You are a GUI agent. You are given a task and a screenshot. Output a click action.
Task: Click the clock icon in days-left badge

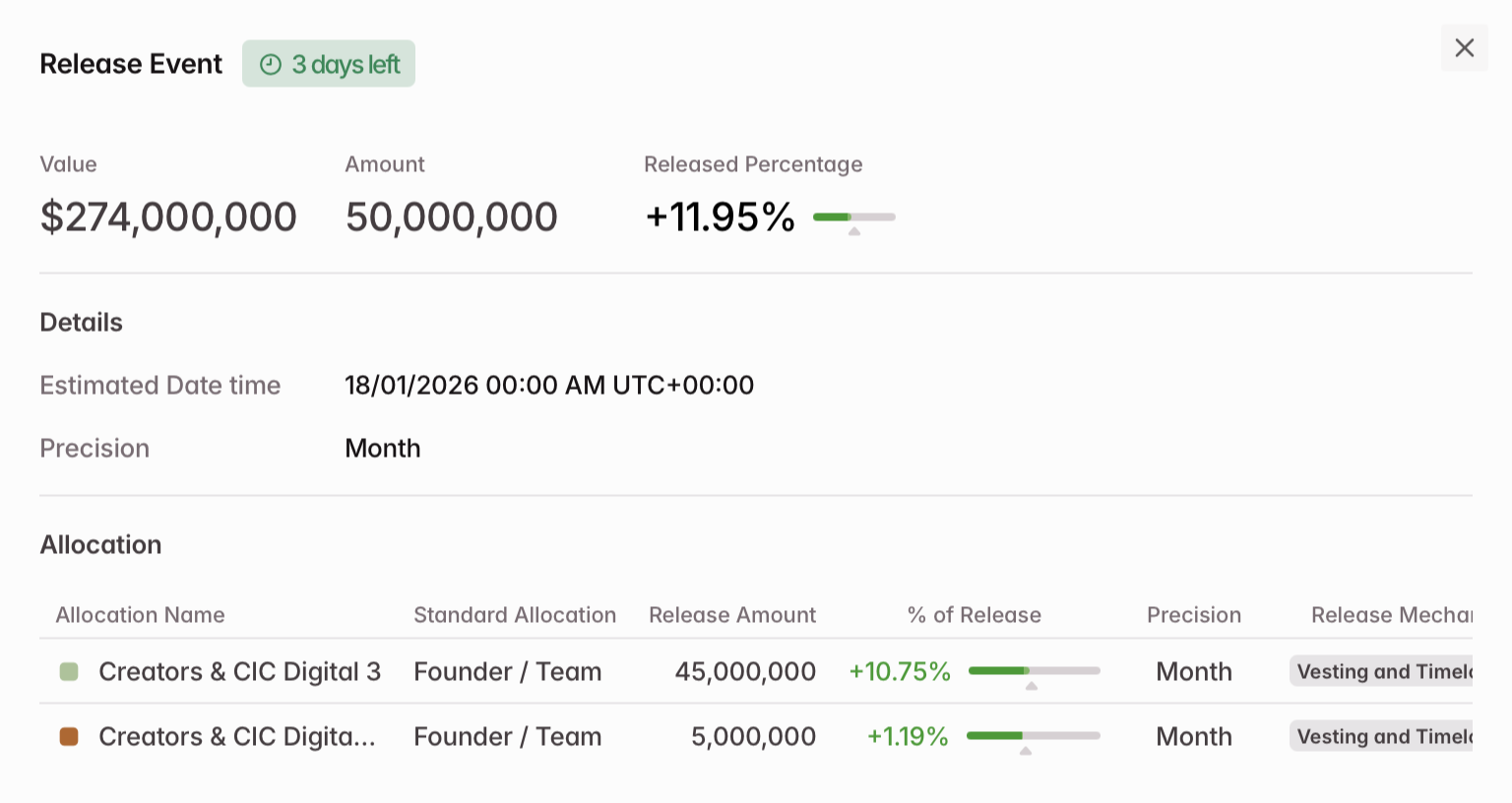tap(271, 65)
